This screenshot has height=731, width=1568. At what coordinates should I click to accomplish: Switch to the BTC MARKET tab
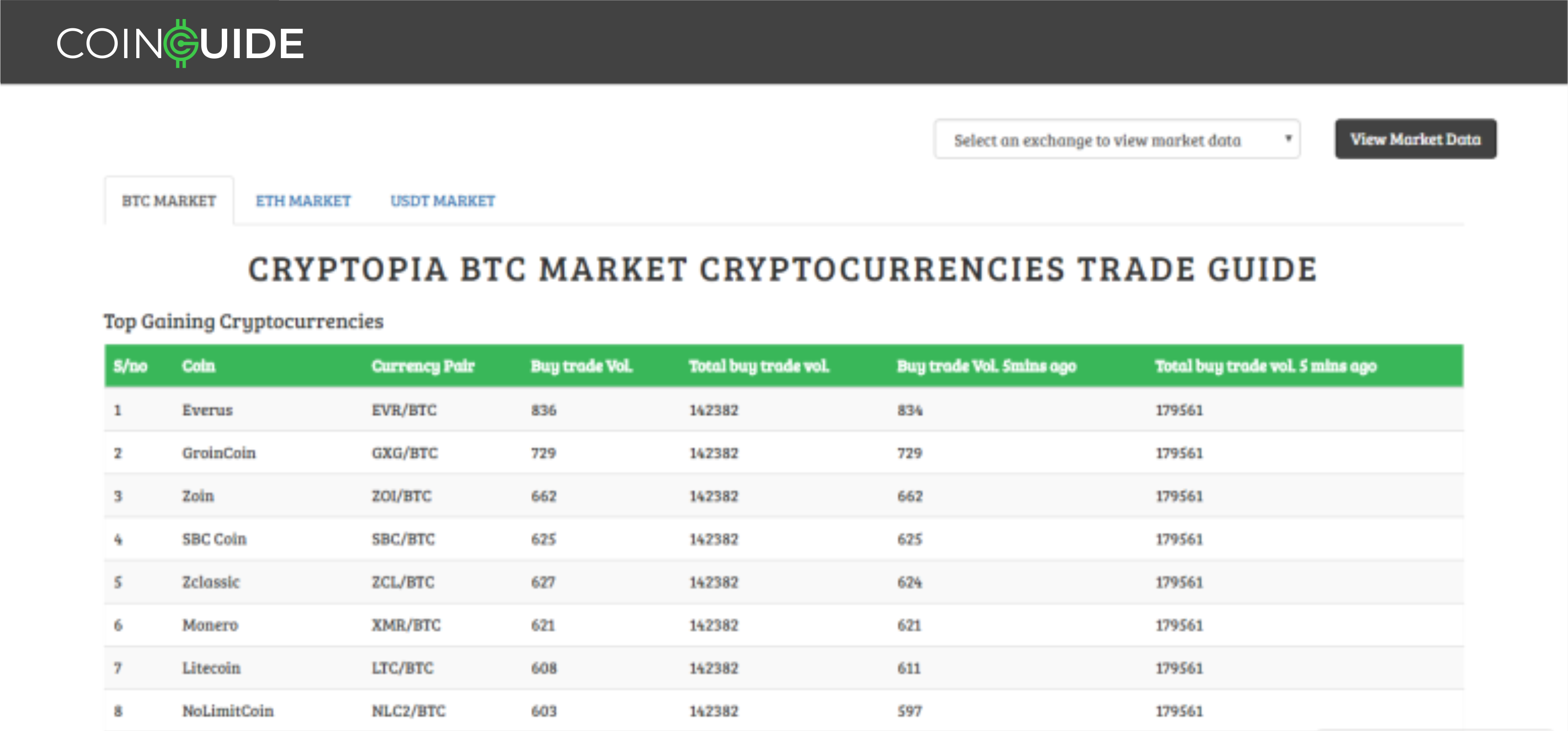(x=169, y=201)
